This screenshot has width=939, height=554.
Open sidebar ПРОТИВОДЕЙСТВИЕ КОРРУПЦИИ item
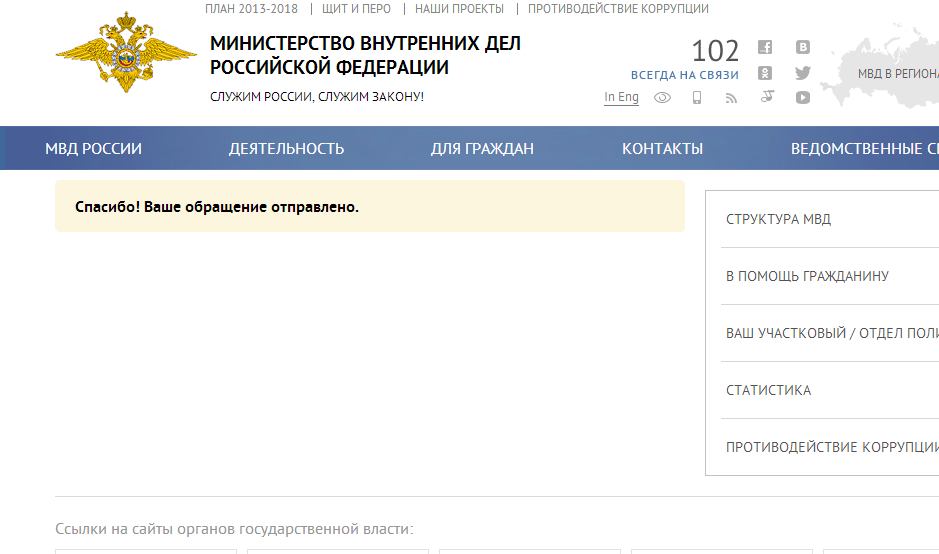tap(830, 447)
